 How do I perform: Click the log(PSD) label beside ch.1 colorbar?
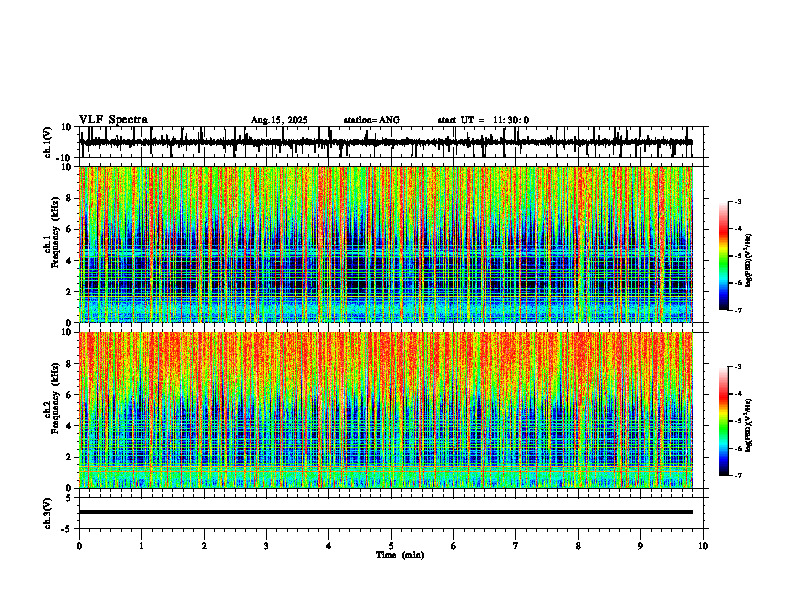[749, 261]
